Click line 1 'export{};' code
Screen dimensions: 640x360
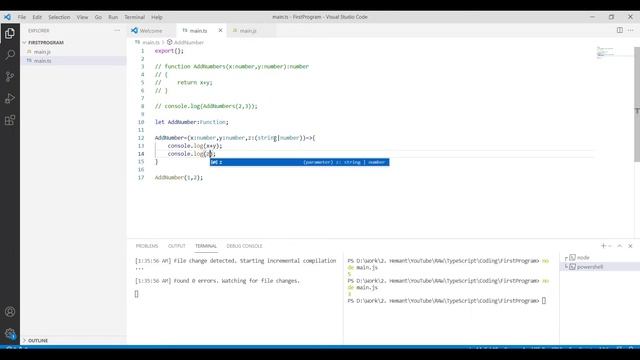[x=169, y=51]
